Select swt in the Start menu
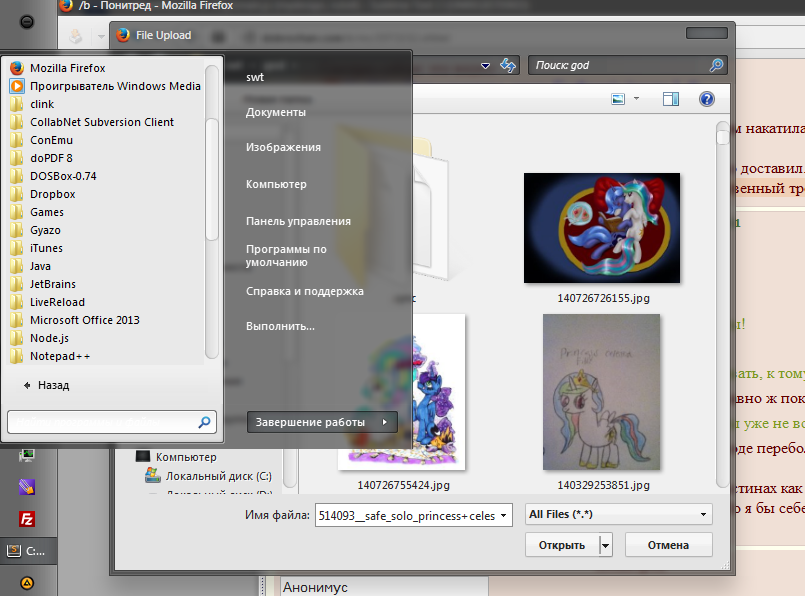 click(x=255, y=78)
